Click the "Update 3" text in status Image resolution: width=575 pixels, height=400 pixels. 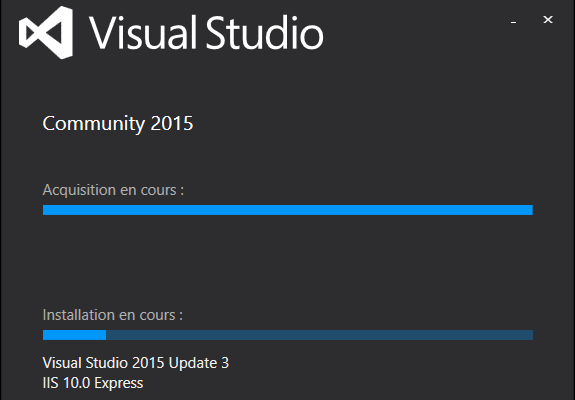199,363
